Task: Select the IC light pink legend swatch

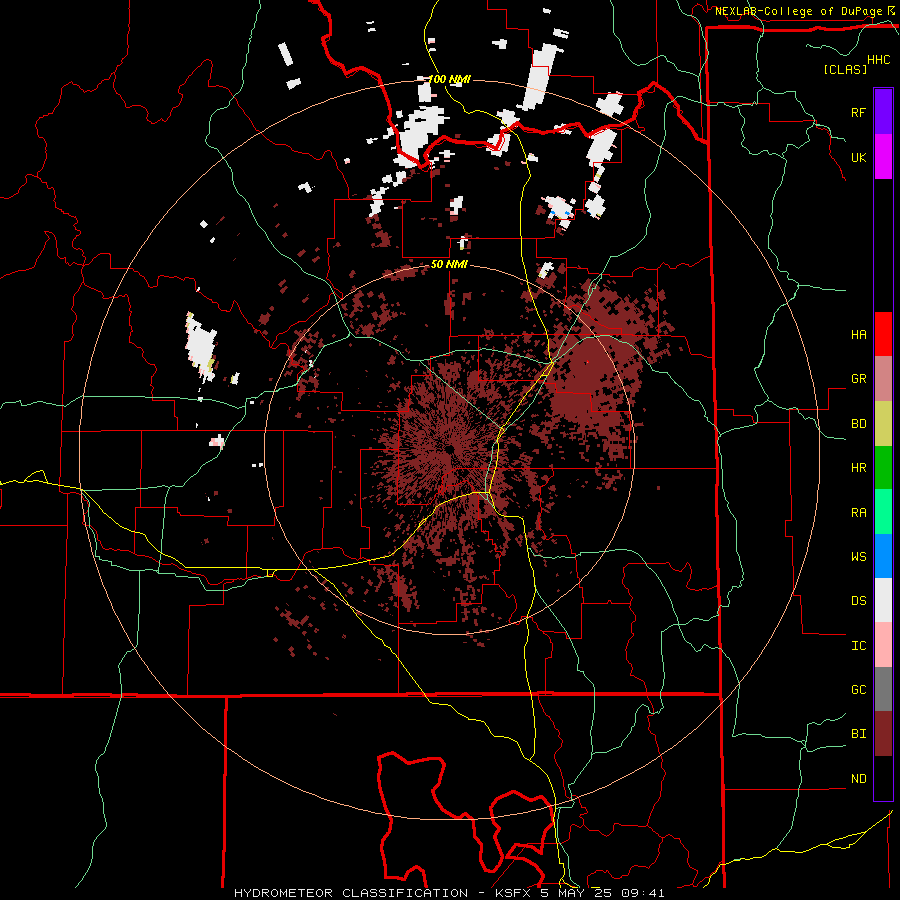Action: coord(883,645)
